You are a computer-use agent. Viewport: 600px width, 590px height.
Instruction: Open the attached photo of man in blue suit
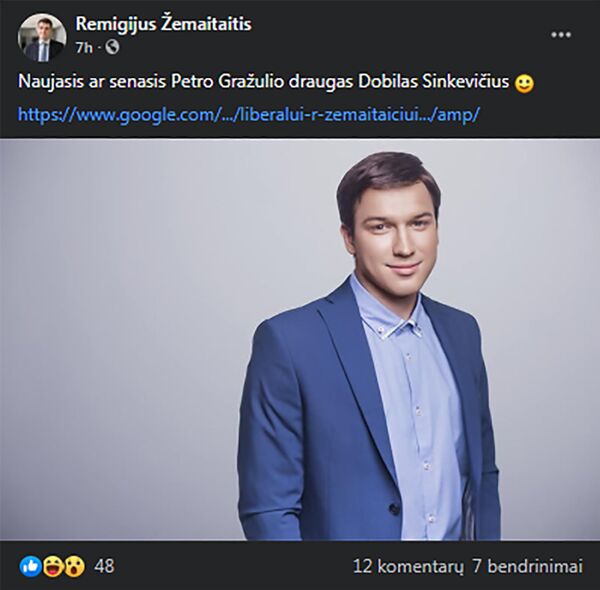click(300, 340)
